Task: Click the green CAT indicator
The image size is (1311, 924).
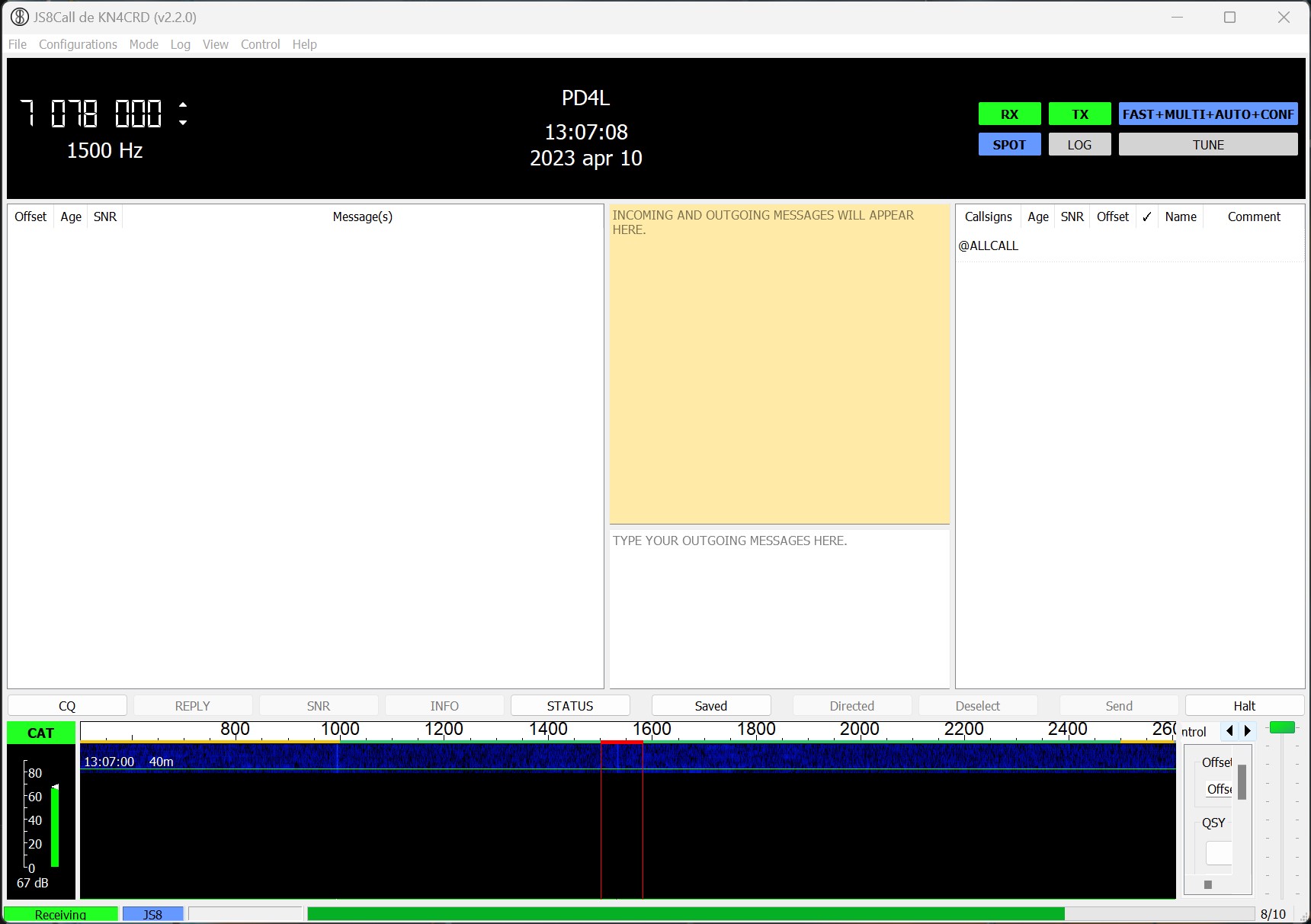Action: 41,733
